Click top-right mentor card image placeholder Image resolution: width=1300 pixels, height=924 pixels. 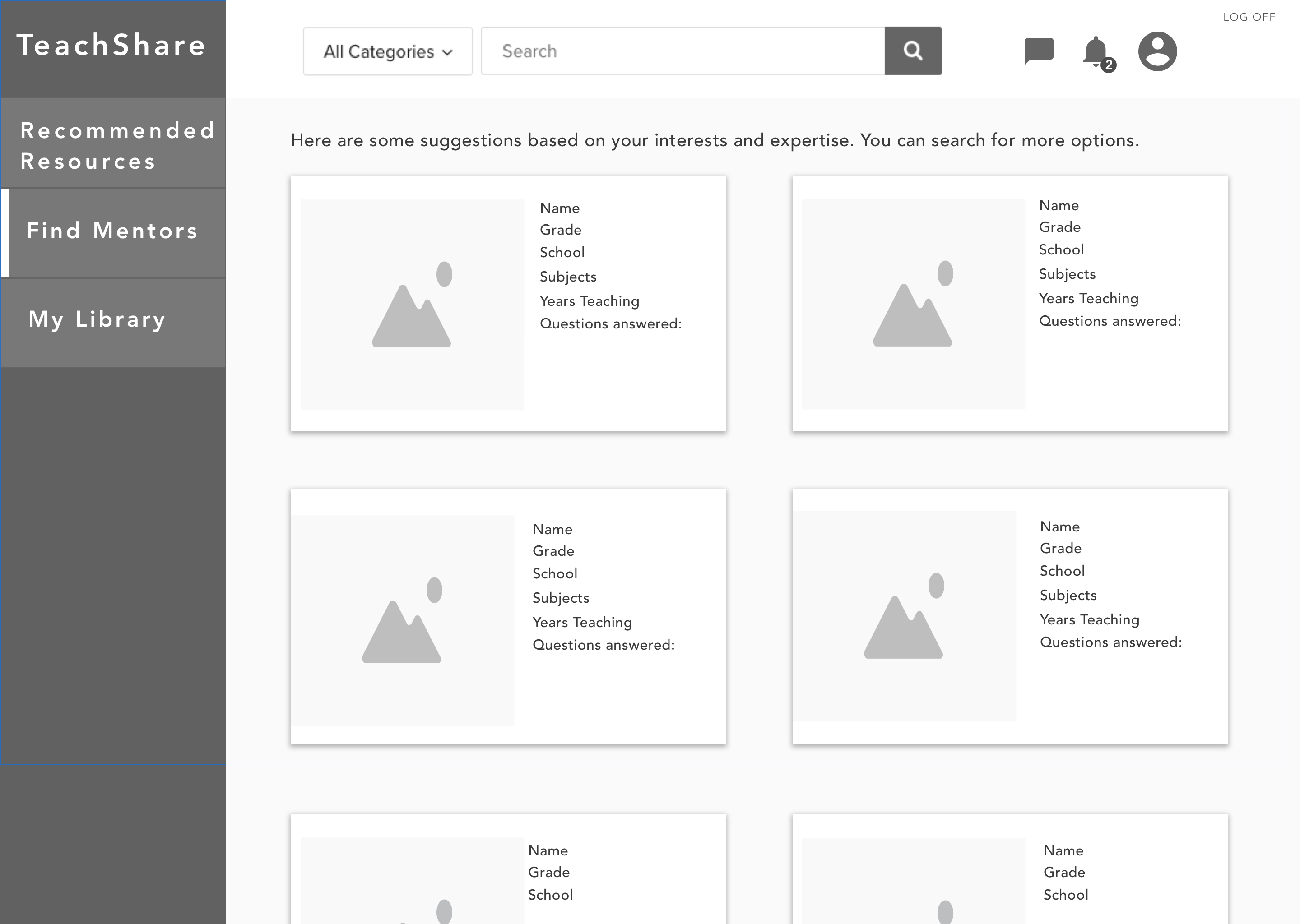point(913,303)
